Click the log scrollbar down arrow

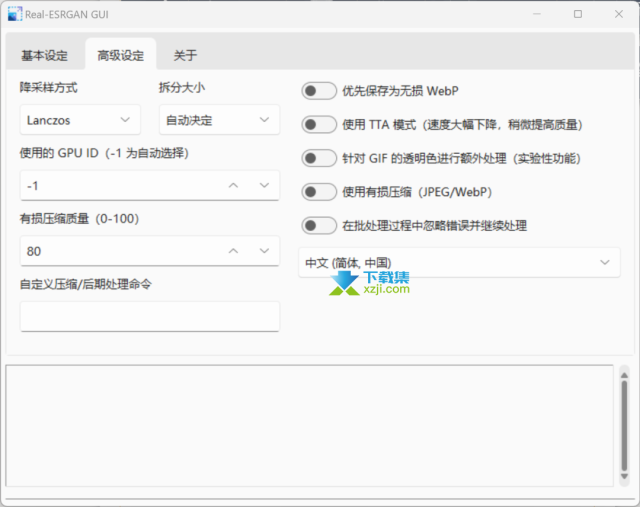[624, 476]
